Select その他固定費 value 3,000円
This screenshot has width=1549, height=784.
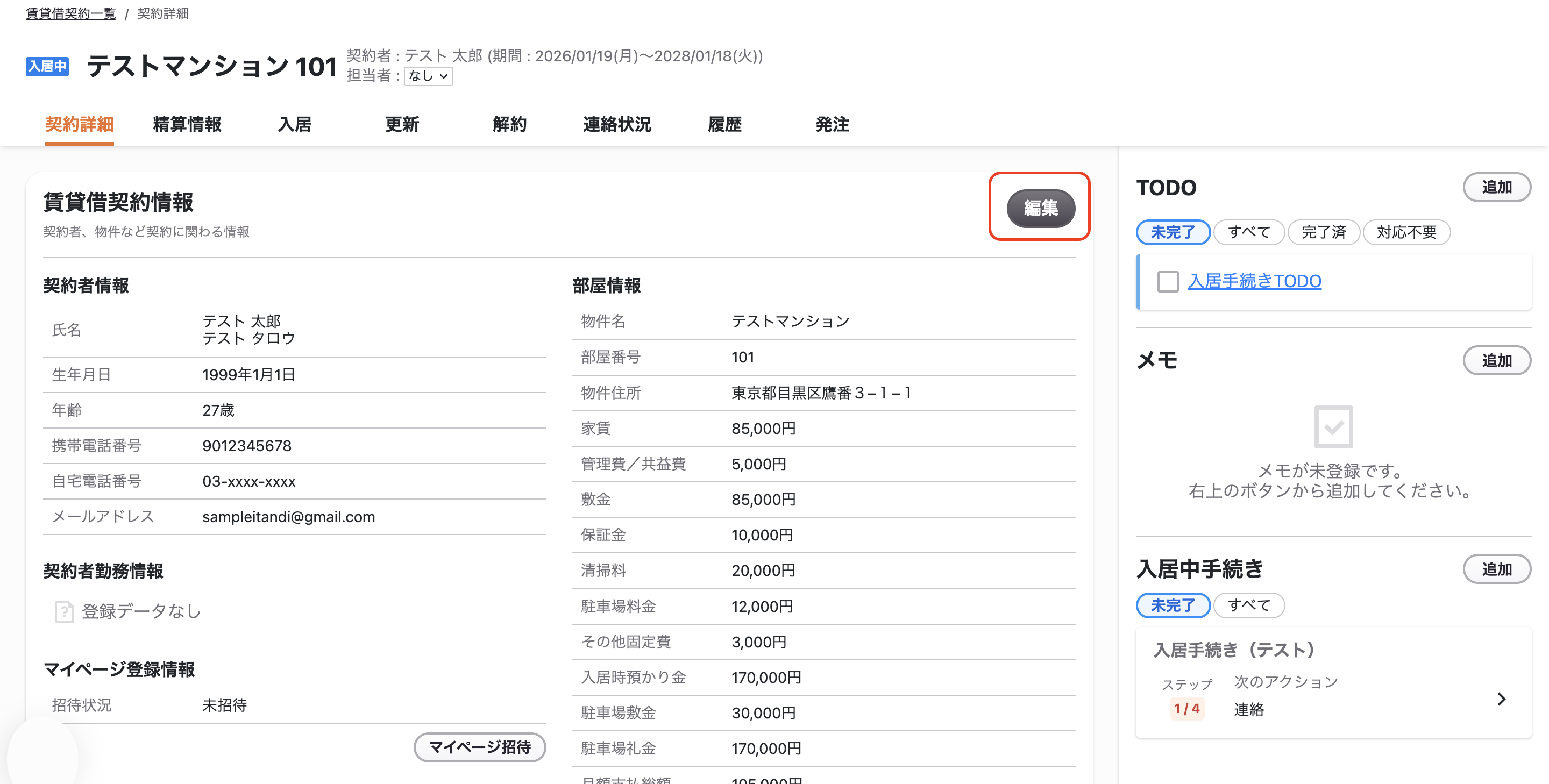tap(759, 642)
